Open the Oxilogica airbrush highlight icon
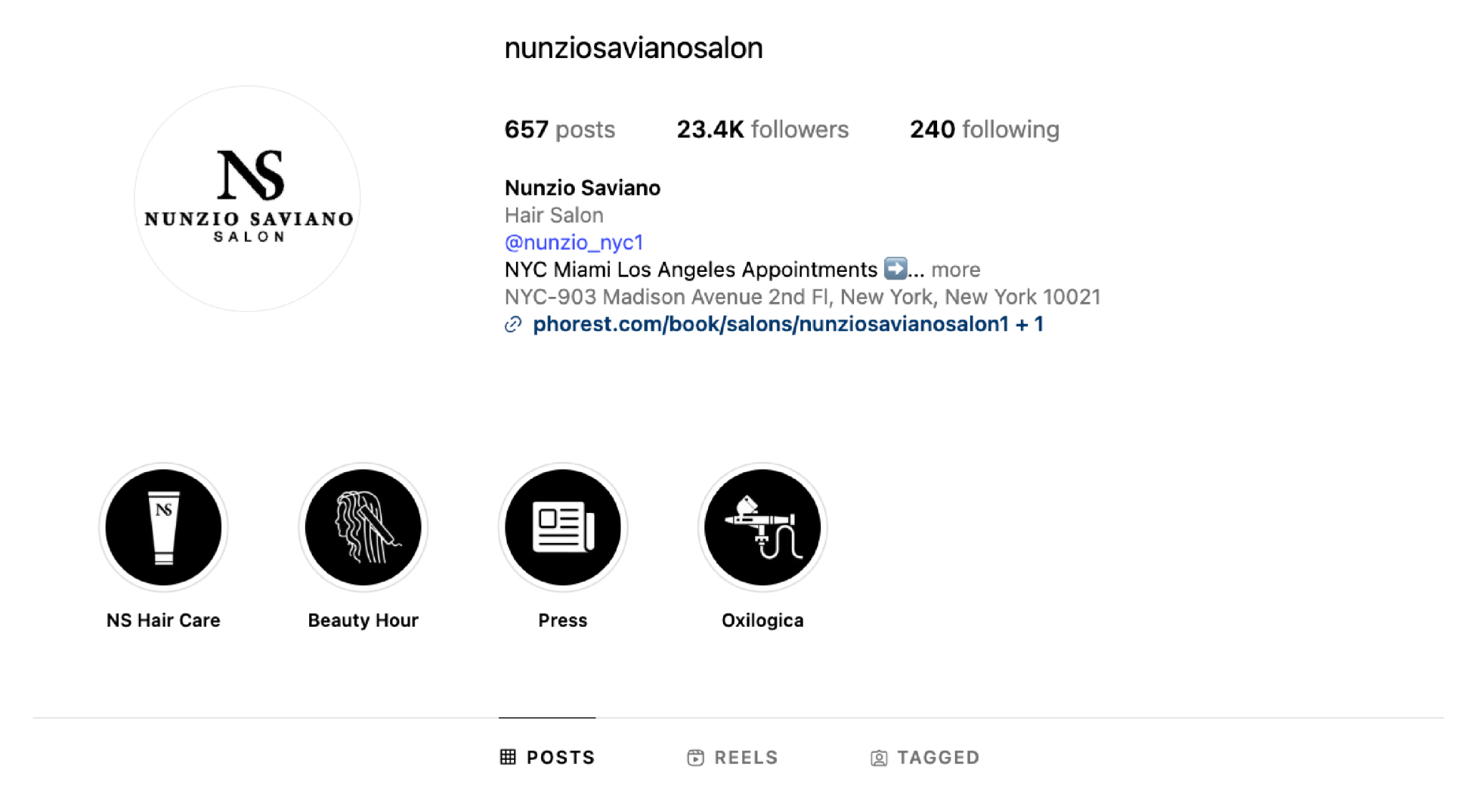 pyautogui.click(x=762, y=527)
